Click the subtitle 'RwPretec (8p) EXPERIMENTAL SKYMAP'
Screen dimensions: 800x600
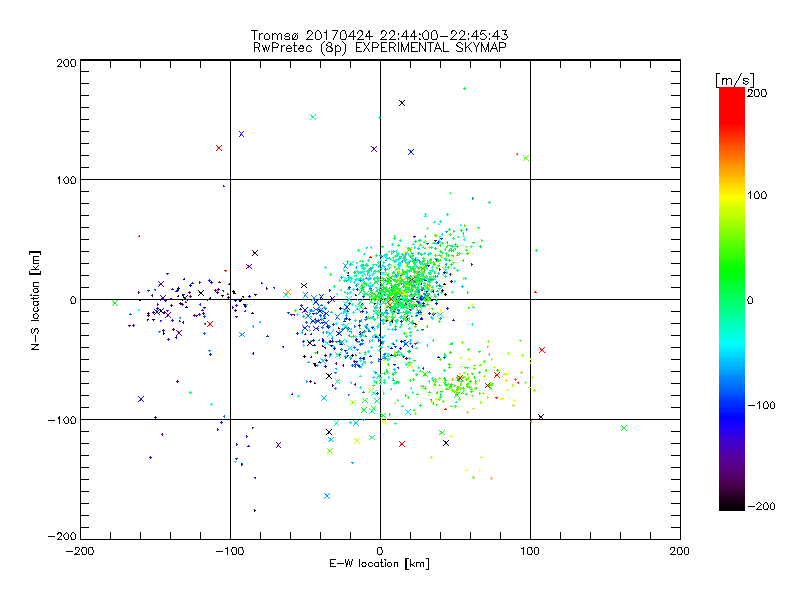(x=380, y=48)
